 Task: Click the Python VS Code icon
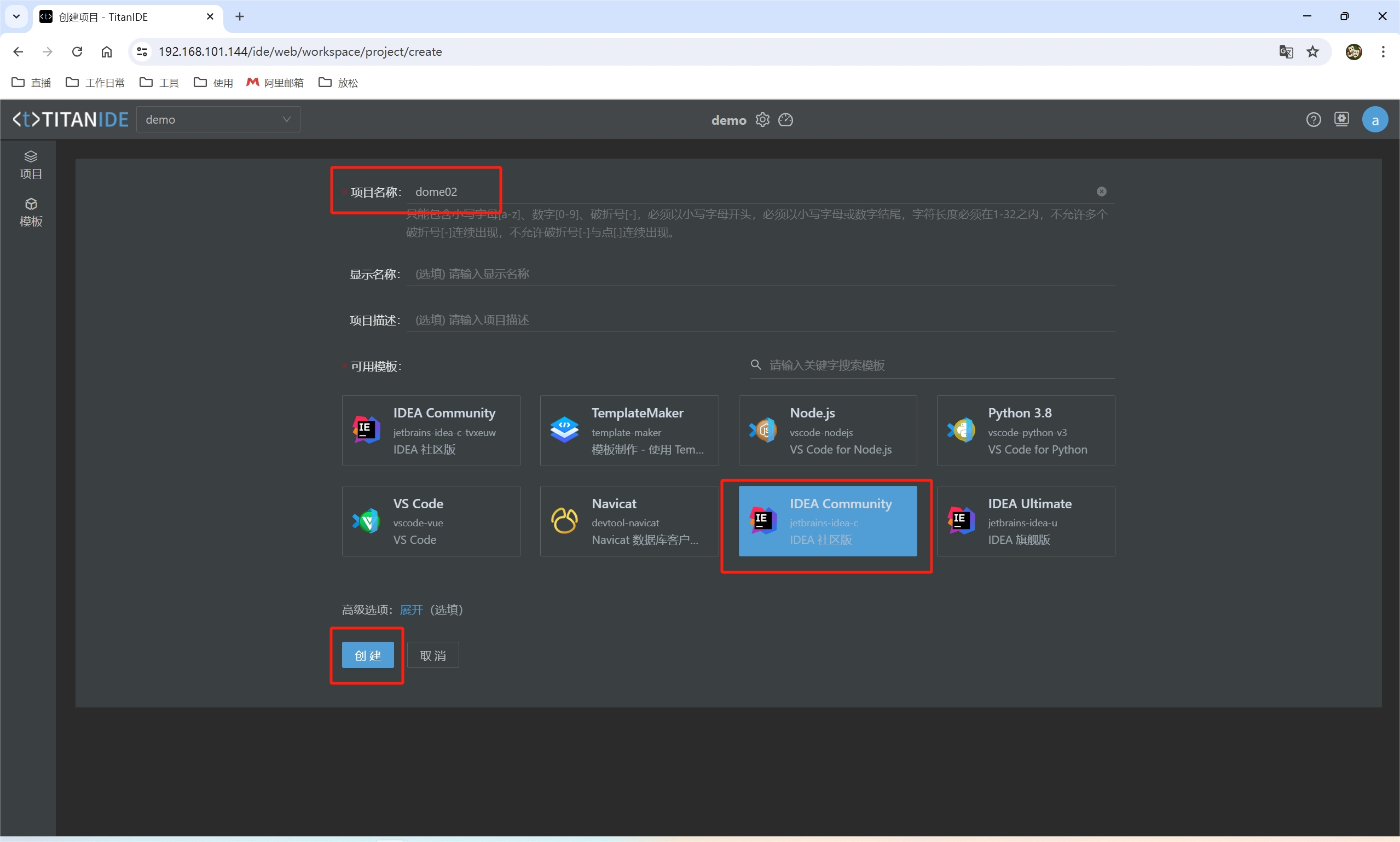pos(961,430)
